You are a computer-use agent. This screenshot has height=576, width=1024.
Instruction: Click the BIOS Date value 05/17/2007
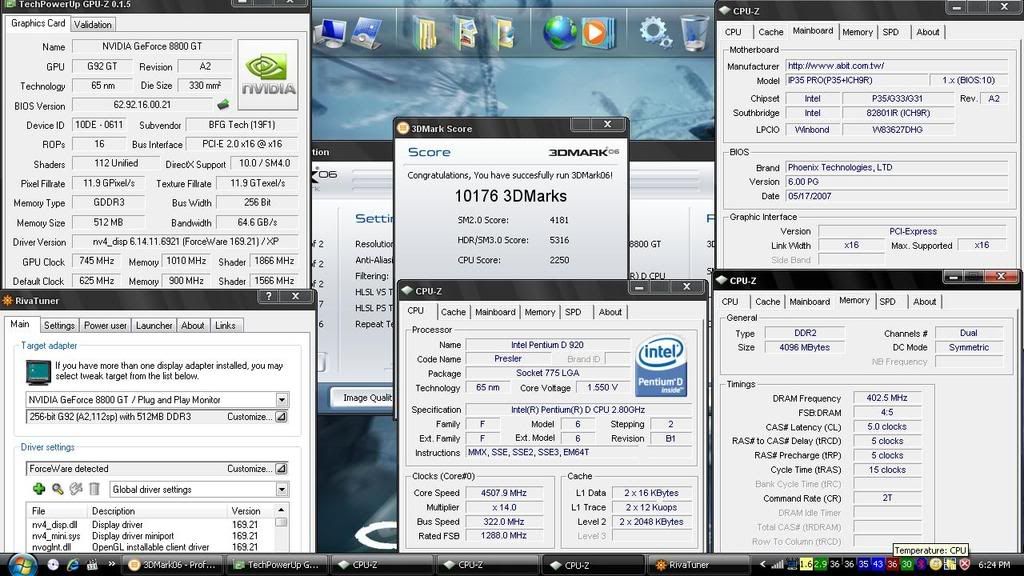point(895,196)
